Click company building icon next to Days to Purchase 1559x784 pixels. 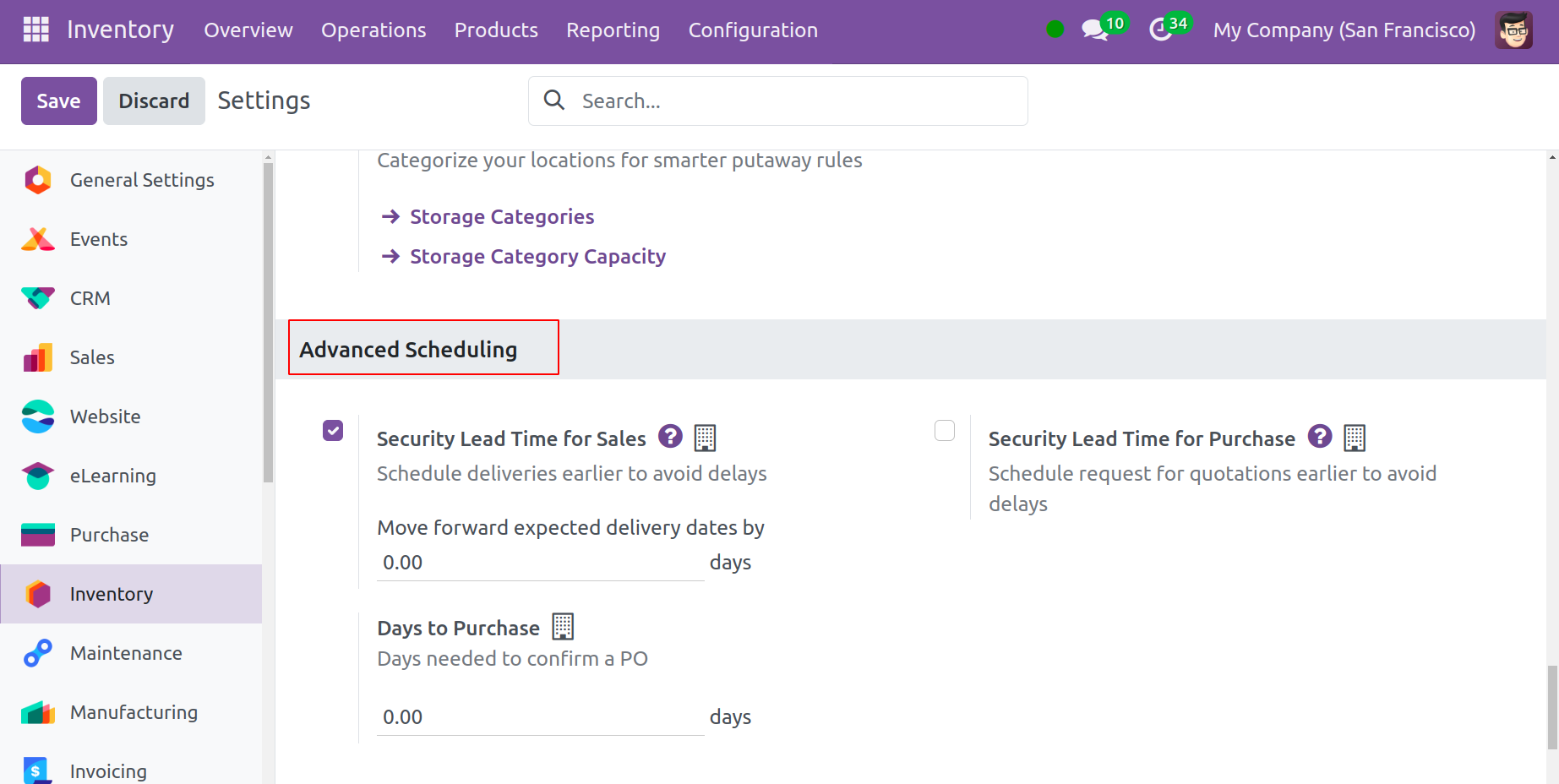click(x=563, y=626)
